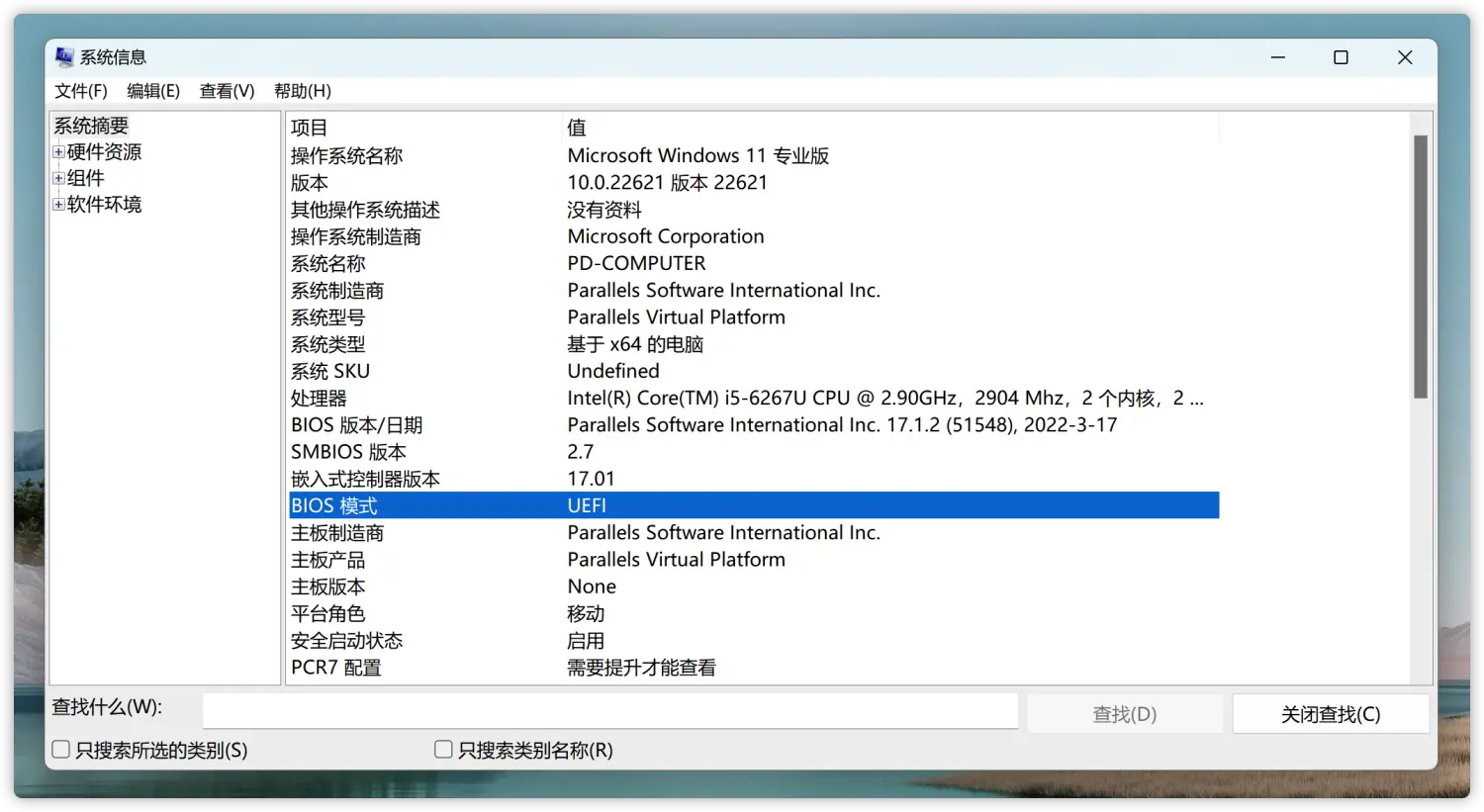Click the value 基于 x64 的电脑
Image resolution: width=1484 pixels, height=812 pixels.
click(x=635, y=344)
